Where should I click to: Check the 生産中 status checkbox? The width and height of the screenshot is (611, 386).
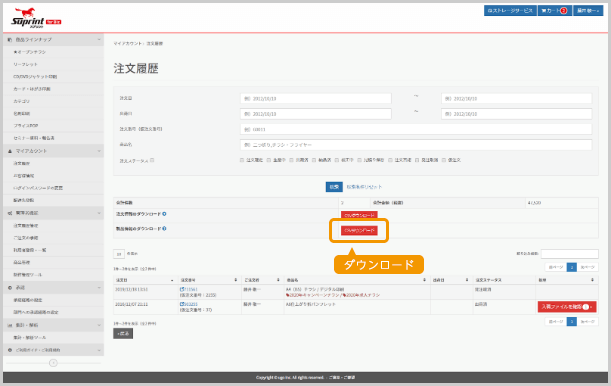pos(268,160)
